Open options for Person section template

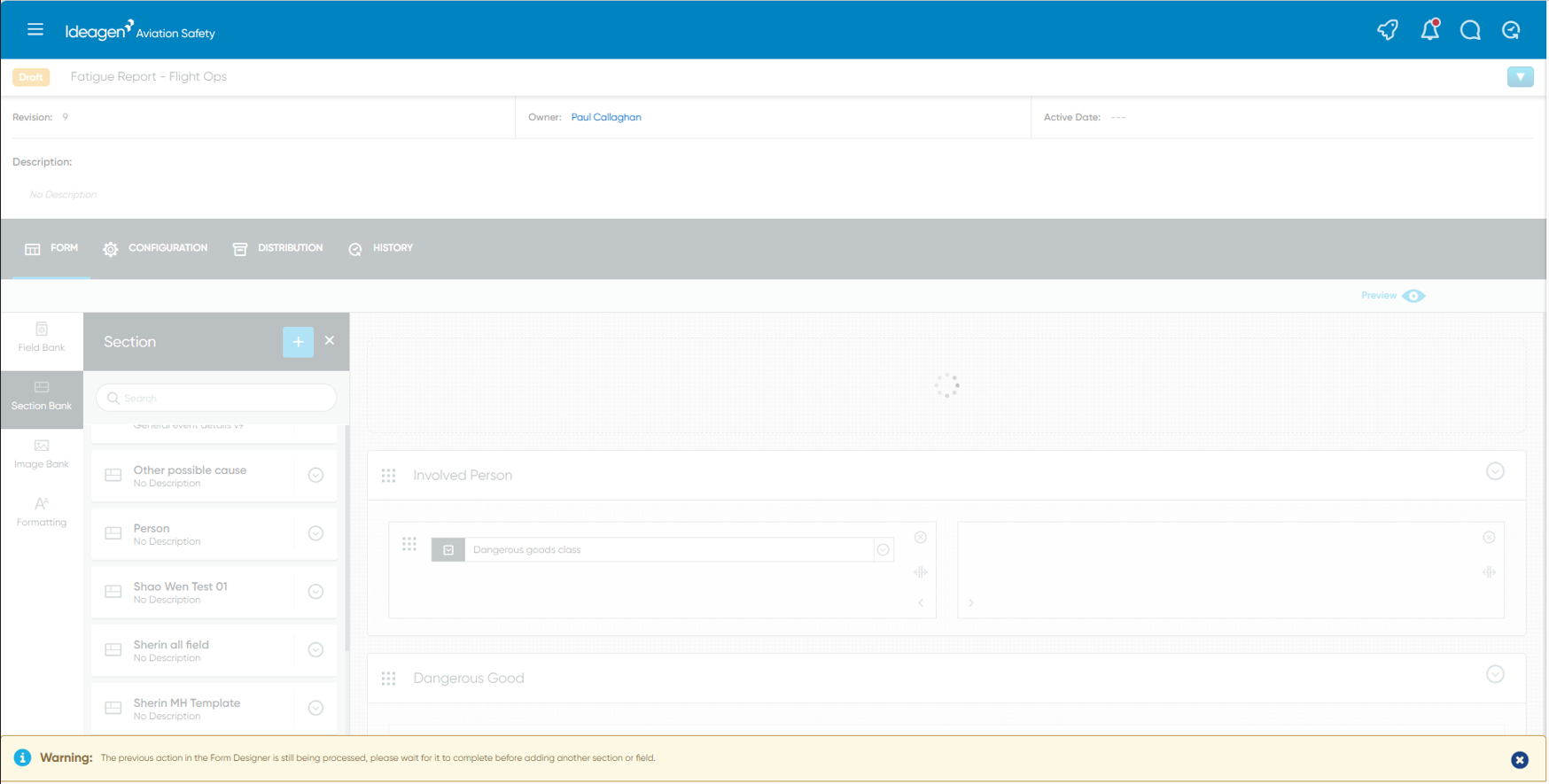pos(315,534)
